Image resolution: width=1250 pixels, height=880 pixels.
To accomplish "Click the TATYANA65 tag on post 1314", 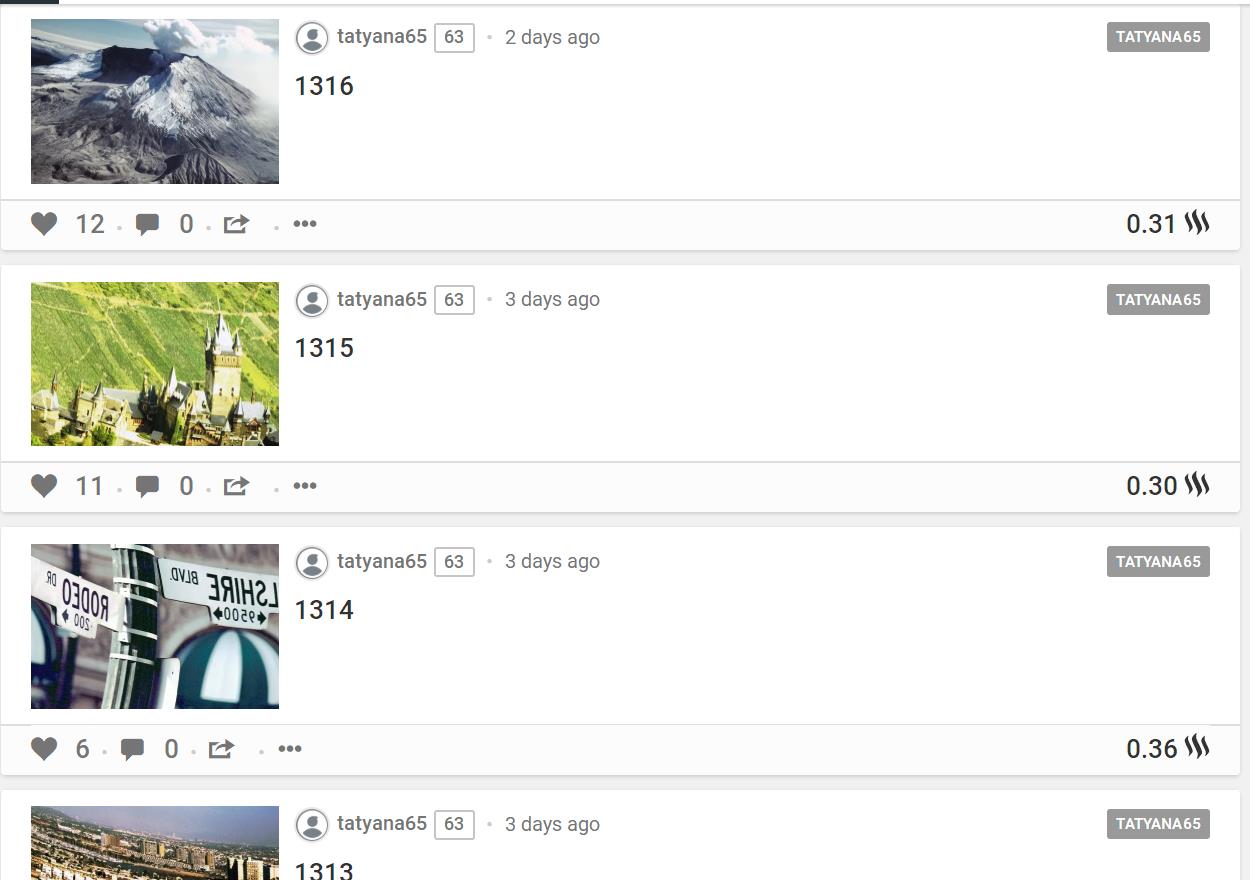I will point(1158,561).
